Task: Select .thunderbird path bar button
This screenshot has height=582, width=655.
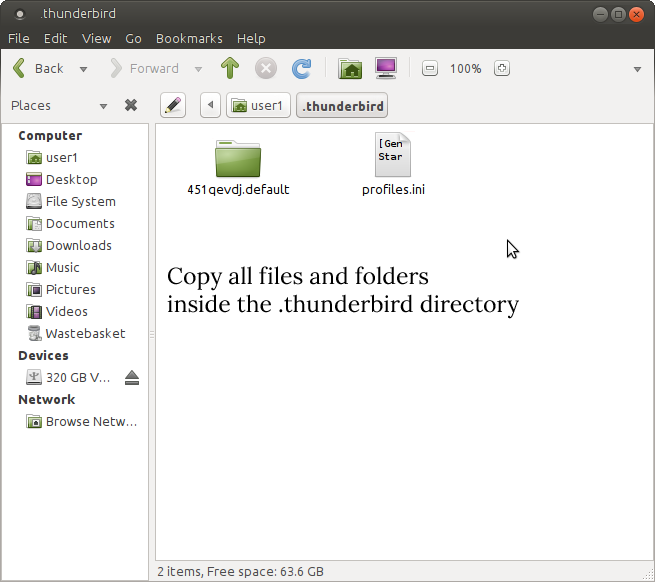Action: coord(342,106)
